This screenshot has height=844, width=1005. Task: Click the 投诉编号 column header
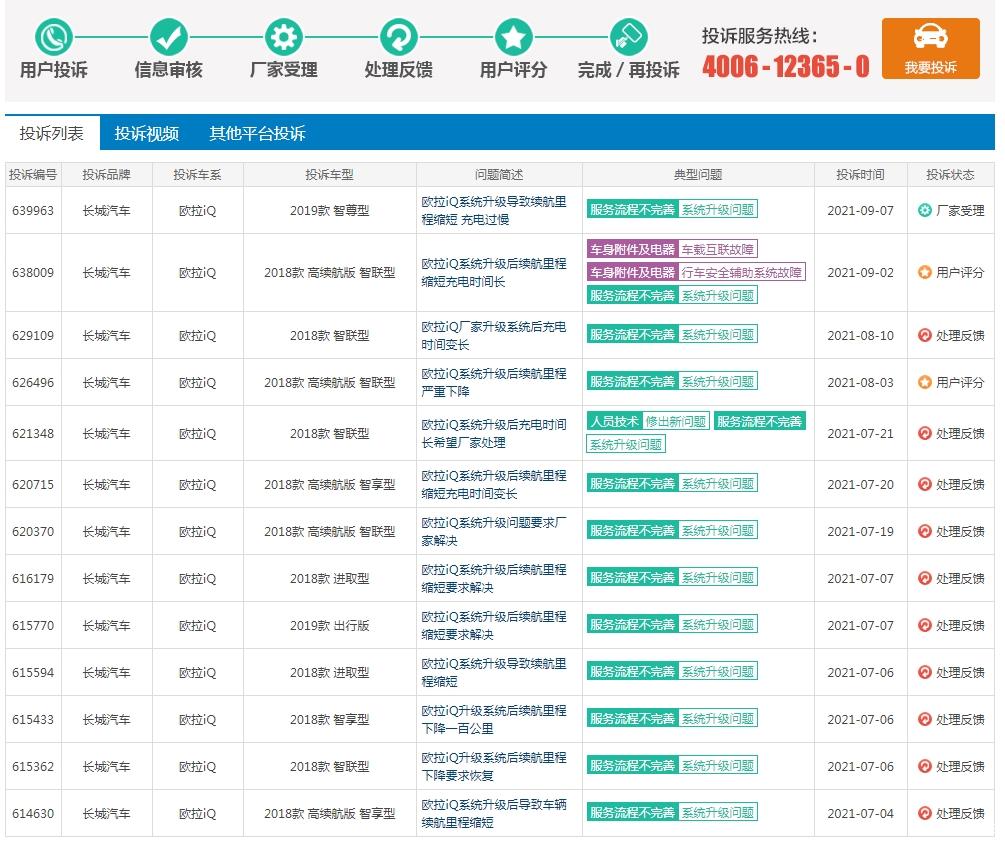(33, 175)
